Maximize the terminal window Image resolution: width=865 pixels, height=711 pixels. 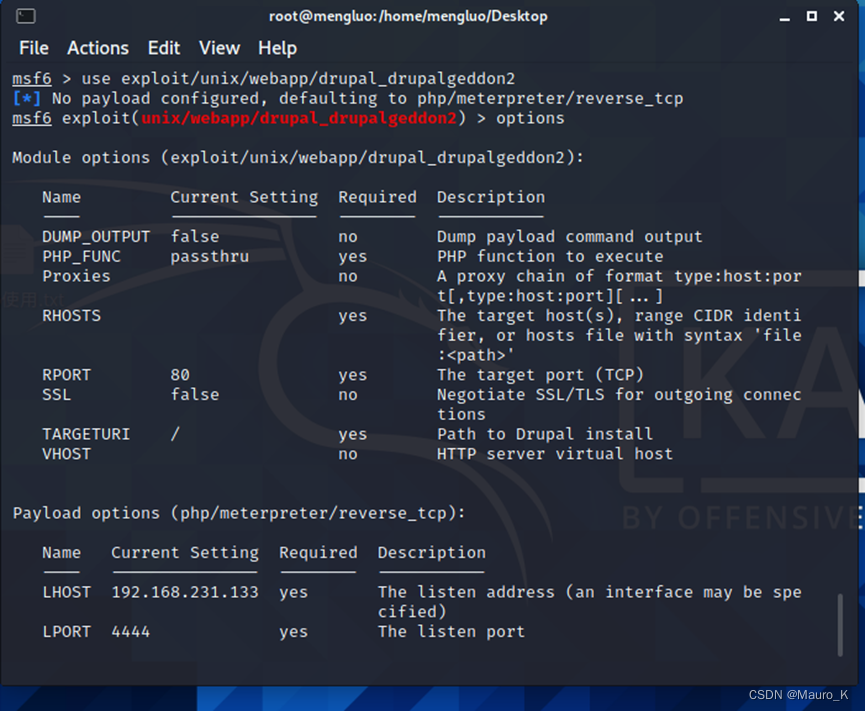coord(811,16)
